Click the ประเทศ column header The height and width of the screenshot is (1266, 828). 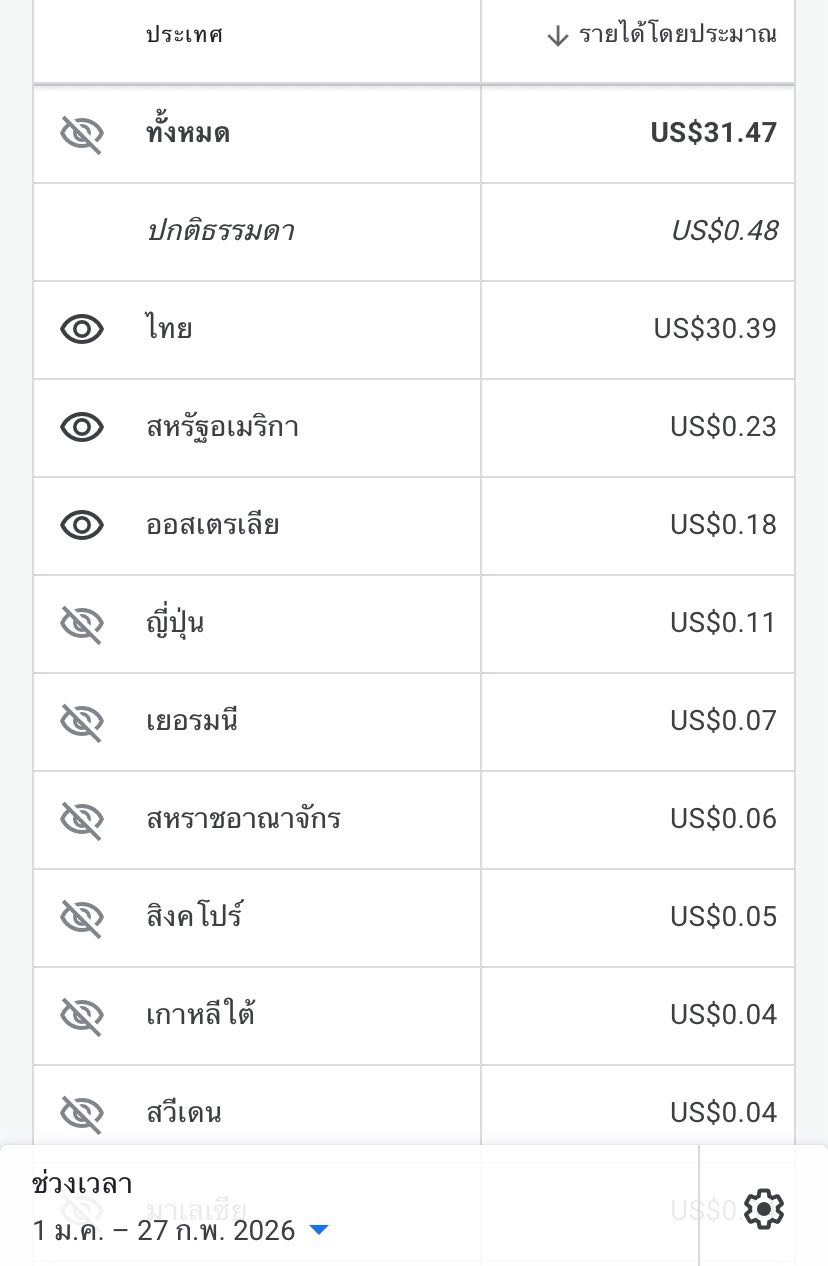click(184, 35)
